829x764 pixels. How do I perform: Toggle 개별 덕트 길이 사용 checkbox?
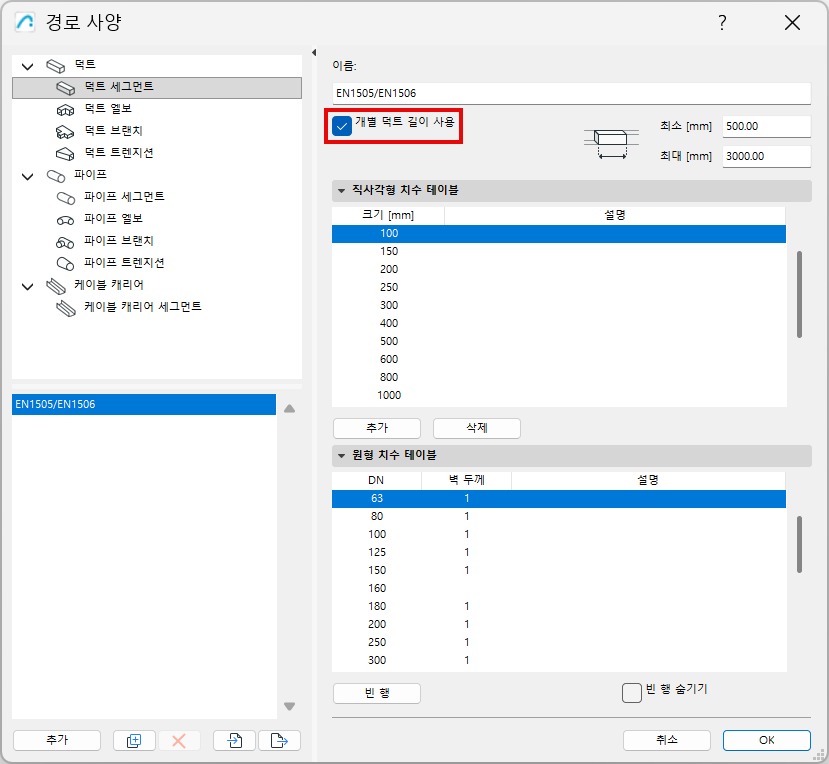point(342,126)
